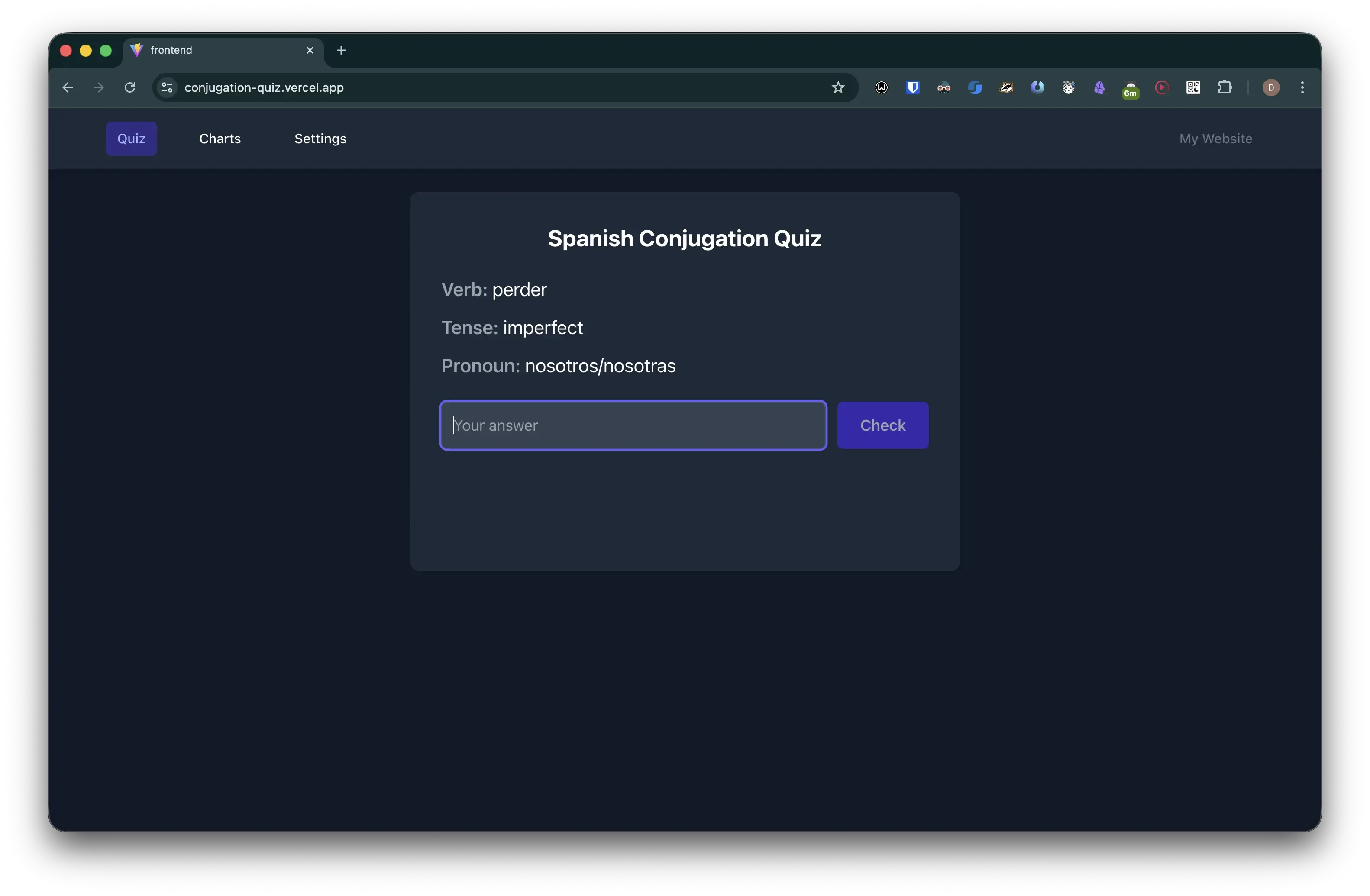The image size is (1370, 896).
Task: Follow the My Website link
Action: tap(1215, 139)
